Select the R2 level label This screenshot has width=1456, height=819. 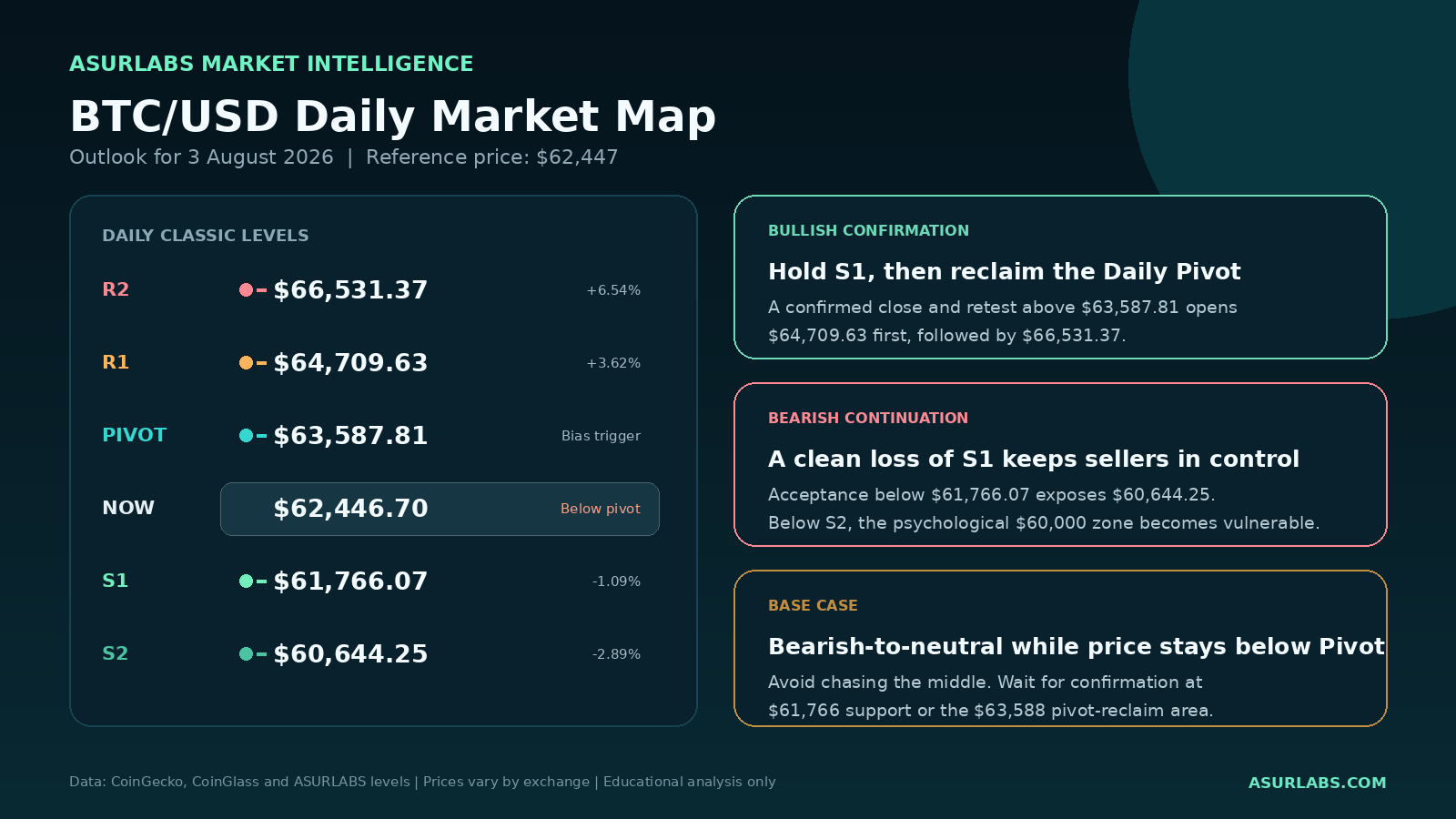(116, 289)
